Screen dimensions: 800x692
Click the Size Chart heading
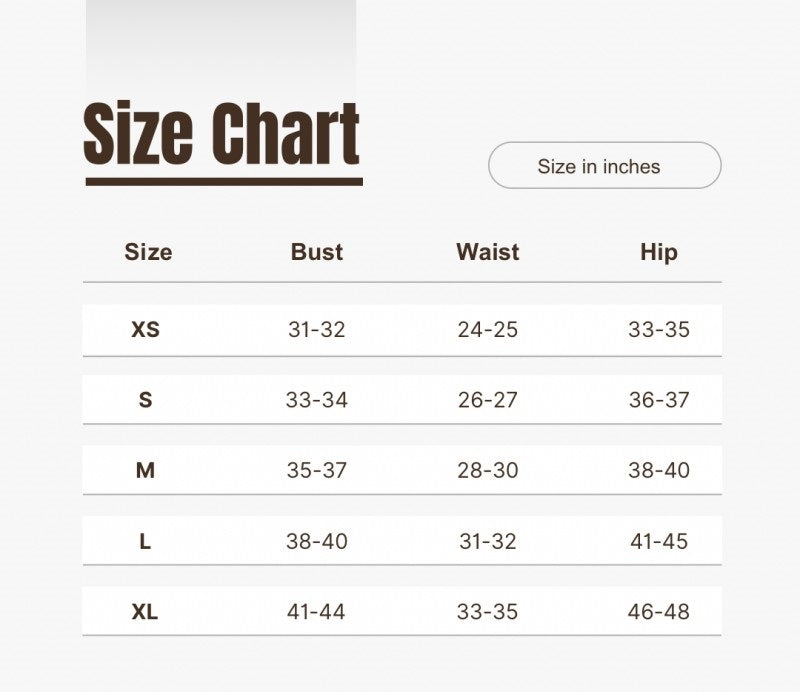pos(222,134)
